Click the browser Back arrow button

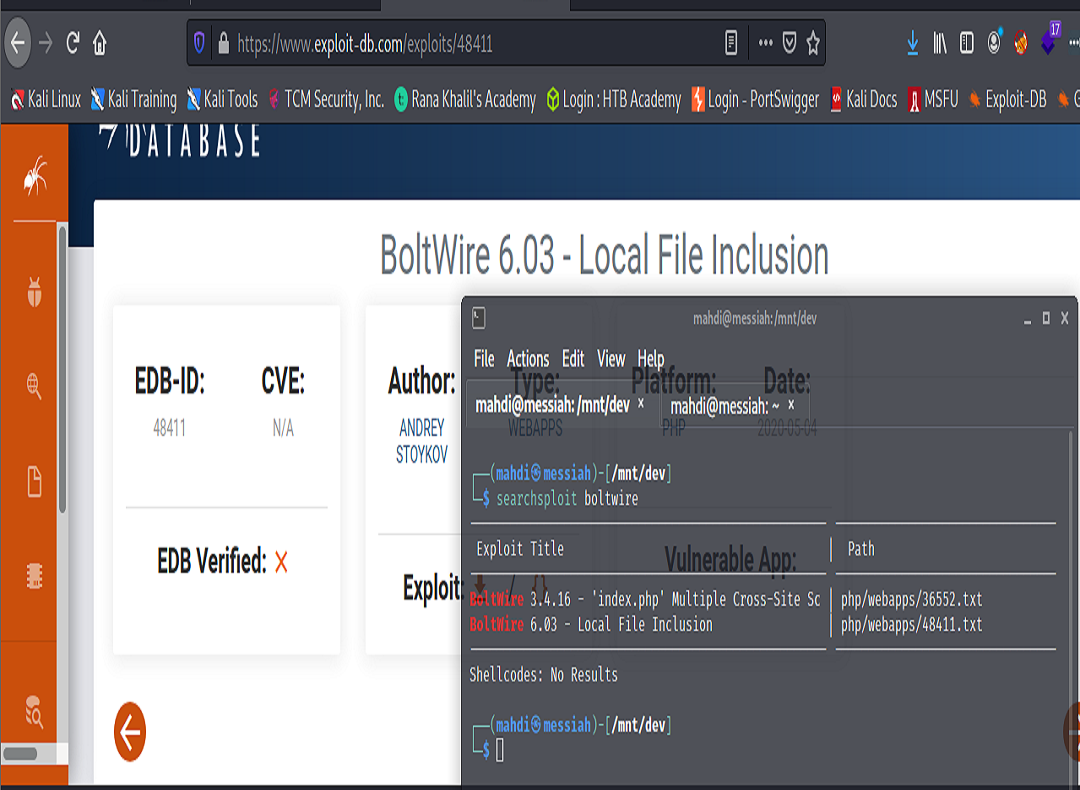(17, 43)
